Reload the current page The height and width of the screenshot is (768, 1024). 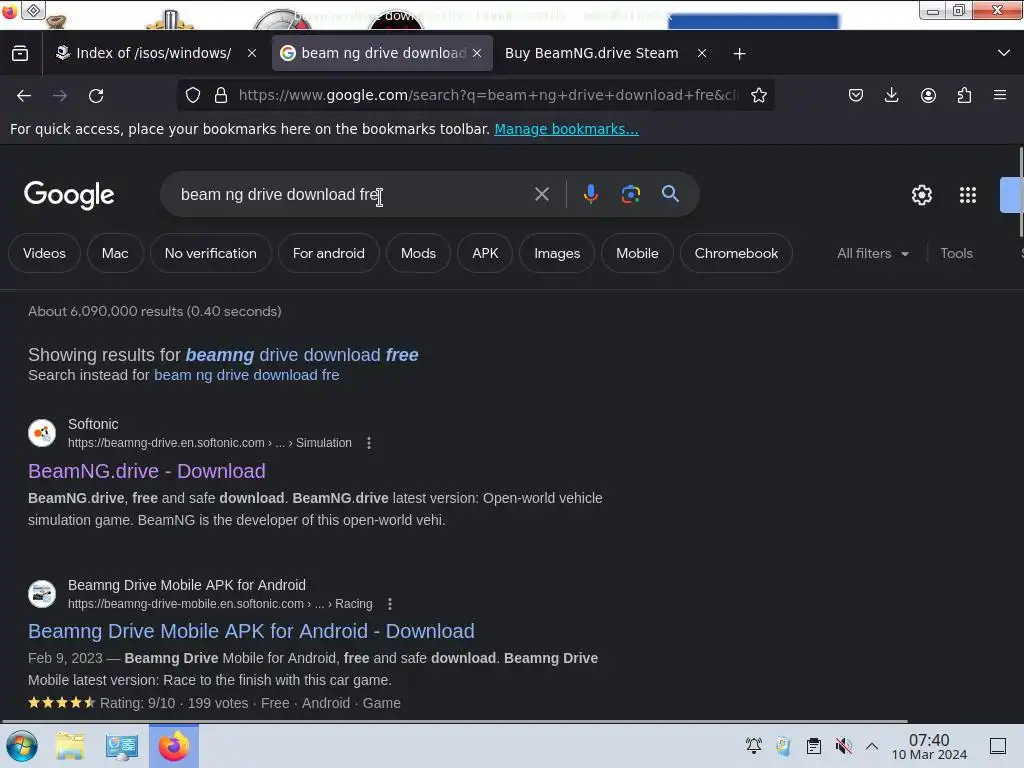(96, 96)
